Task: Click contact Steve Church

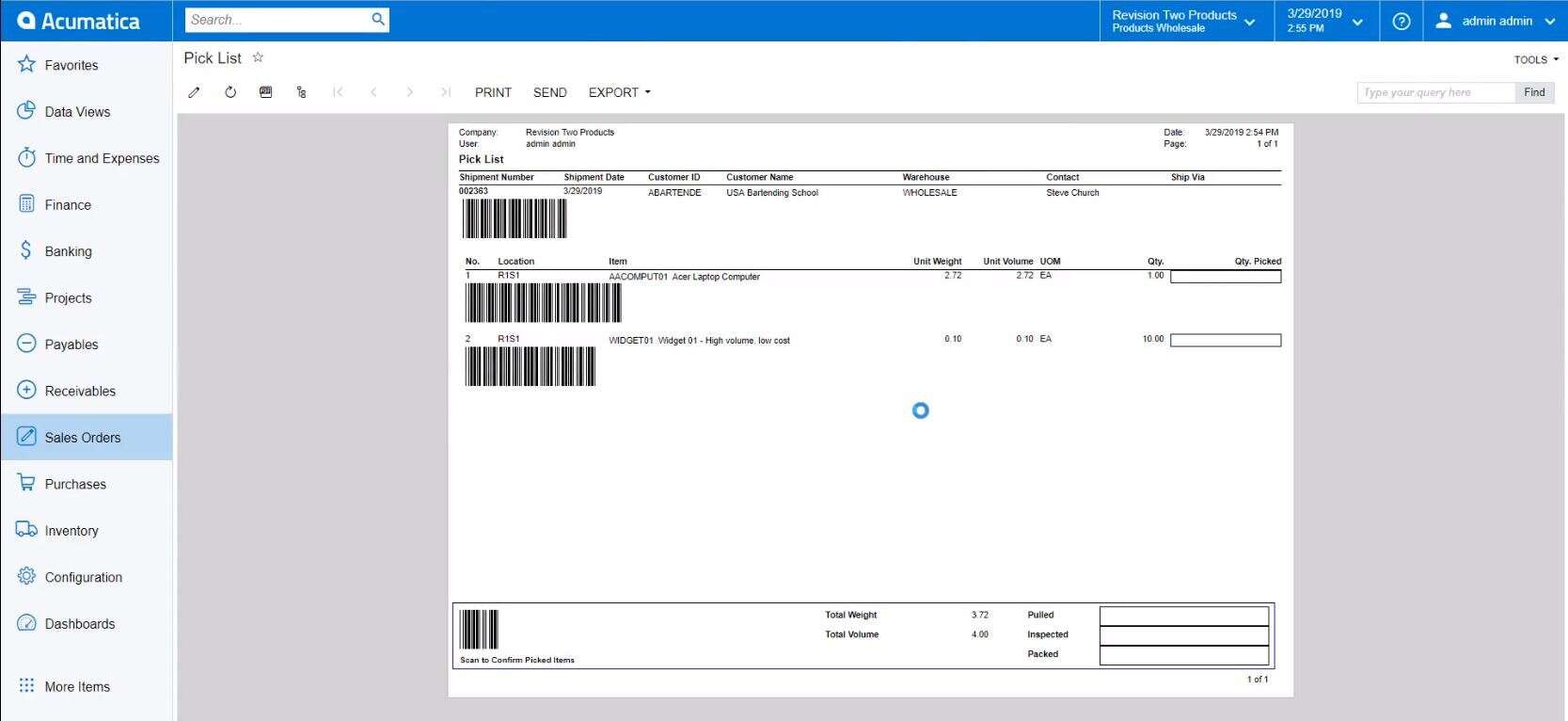Action: 1072,192
